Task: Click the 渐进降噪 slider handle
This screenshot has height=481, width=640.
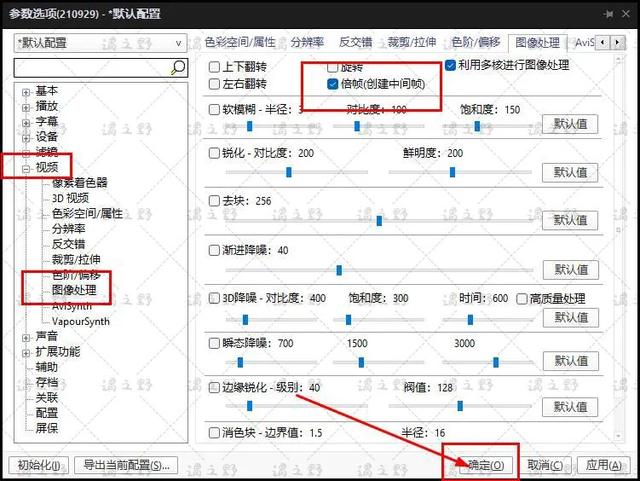Action: [x=339, y=270]
